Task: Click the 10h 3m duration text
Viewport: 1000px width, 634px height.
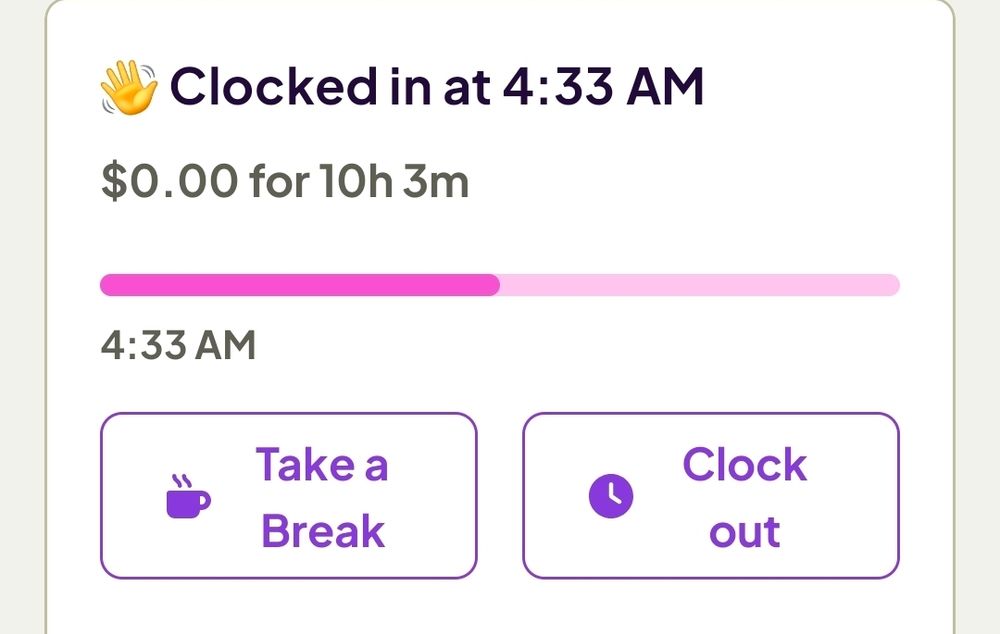Action: click(394, 183)
